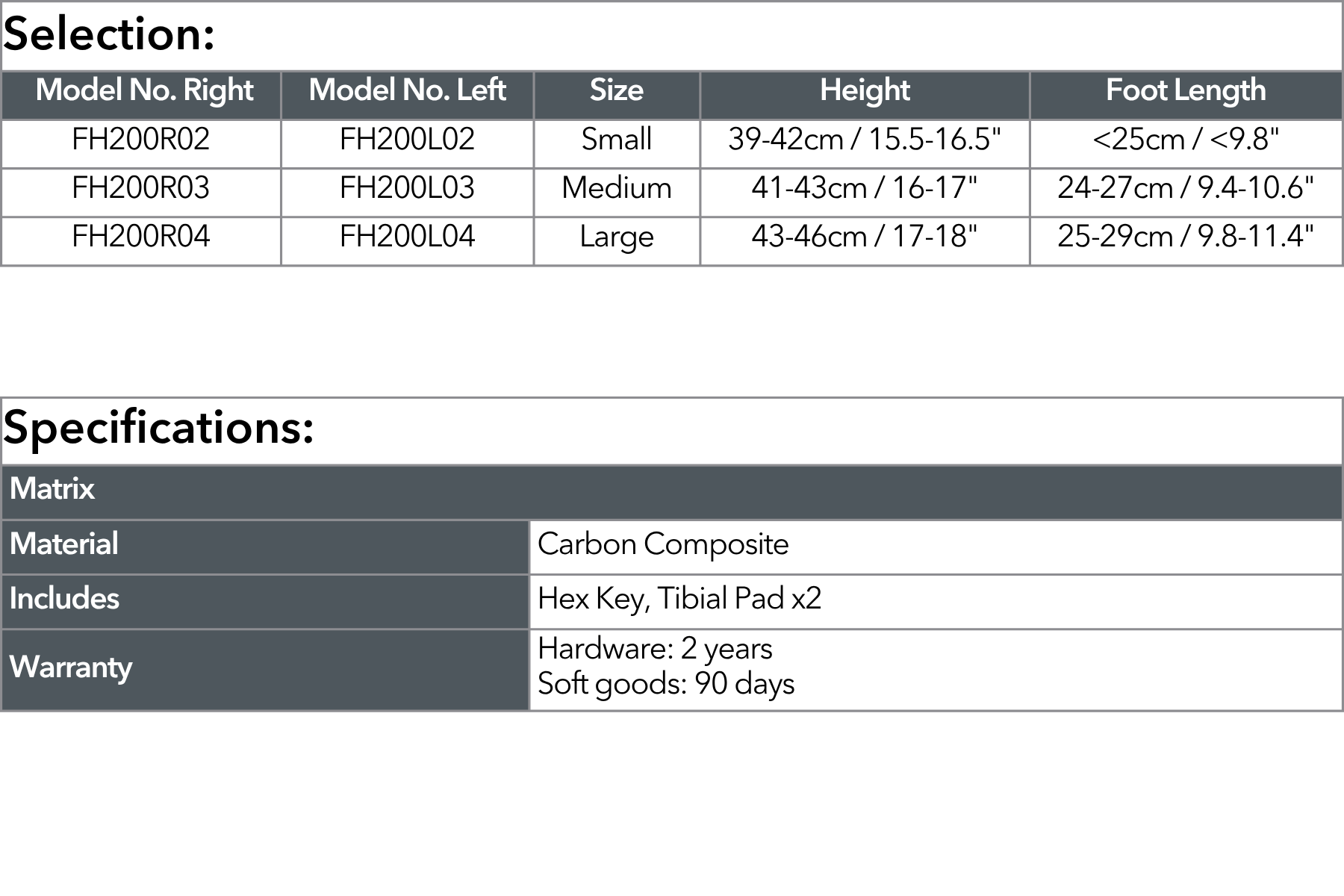Click the Includes row label
1344x896 pixels.
click(x=64, y=599)
